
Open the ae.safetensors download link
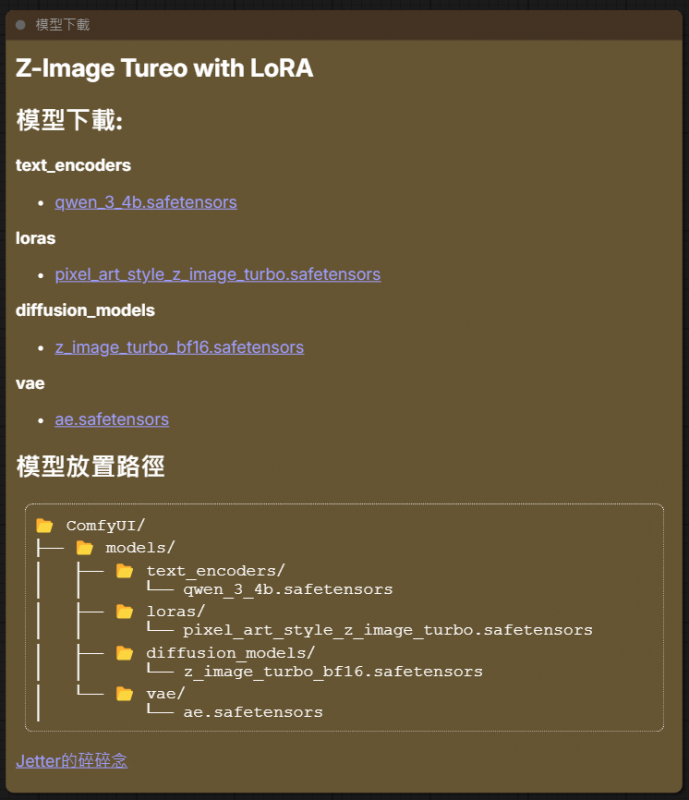coord(112,419)
